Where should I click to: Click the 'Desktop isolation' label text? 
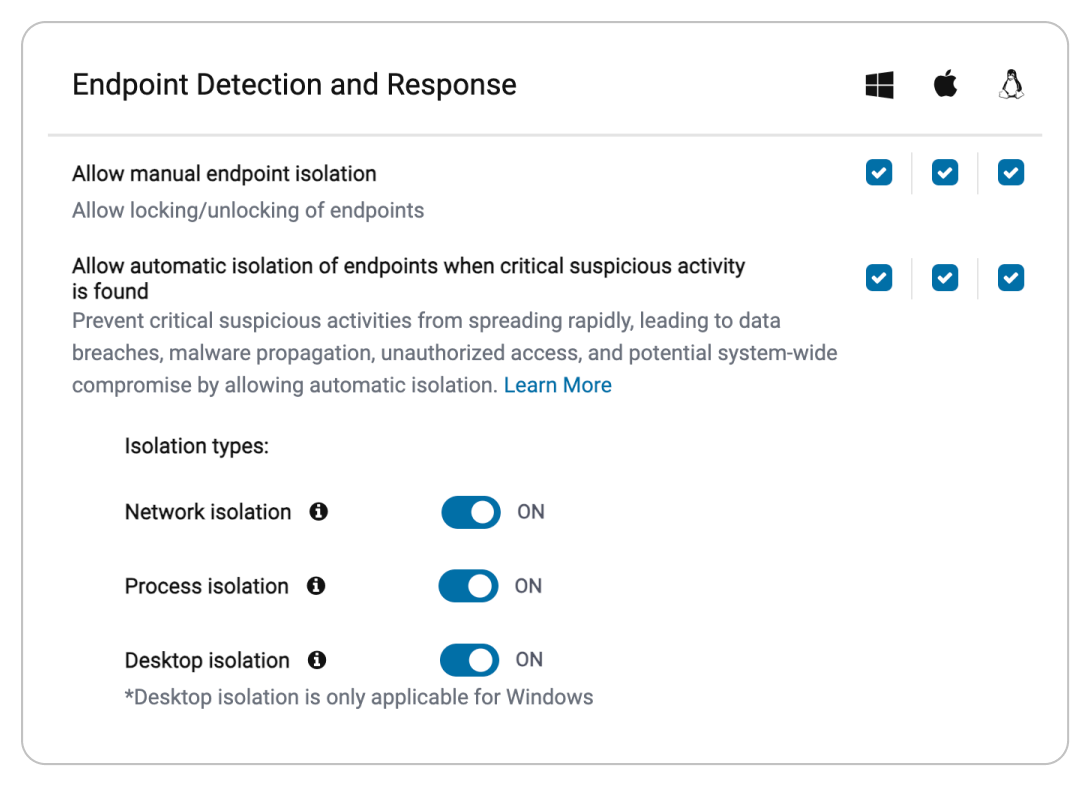click(207, 660)
